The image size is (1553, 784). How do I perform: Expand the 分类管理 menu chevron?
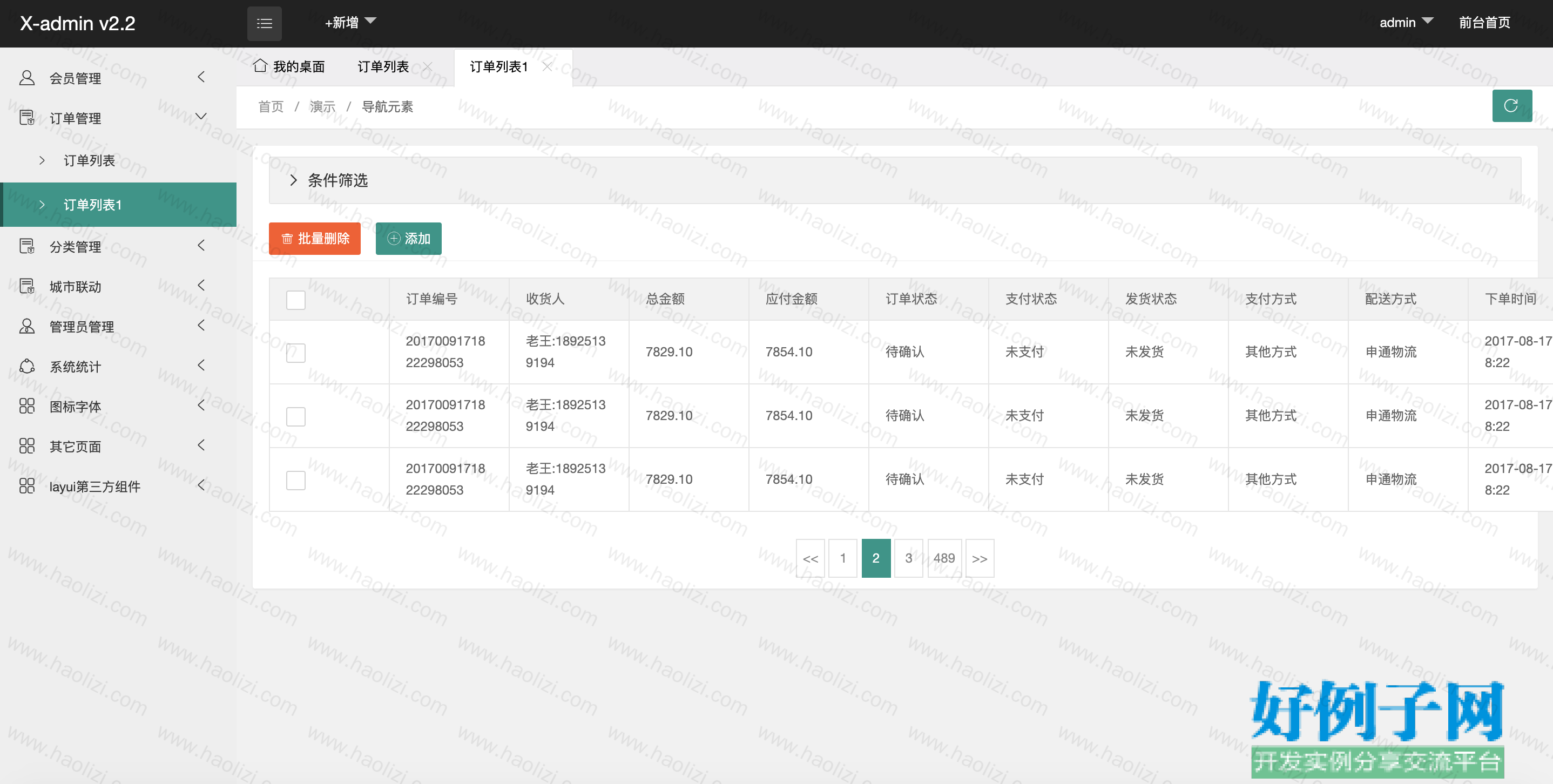point(201,245)
